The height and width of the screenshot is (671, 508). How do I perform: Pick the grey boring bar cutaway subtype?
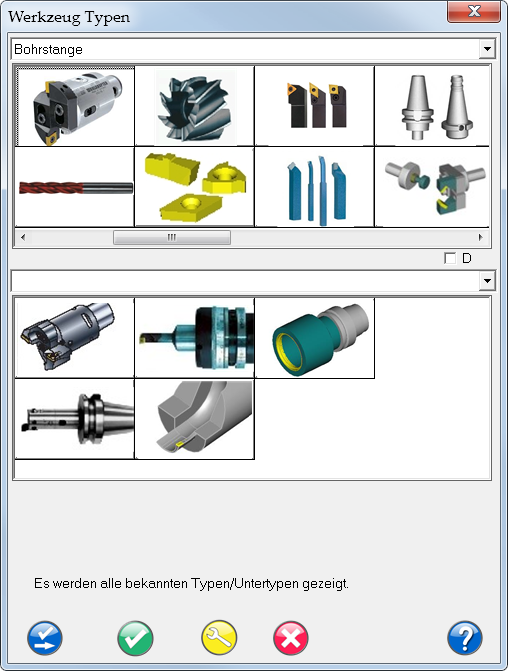195,419
